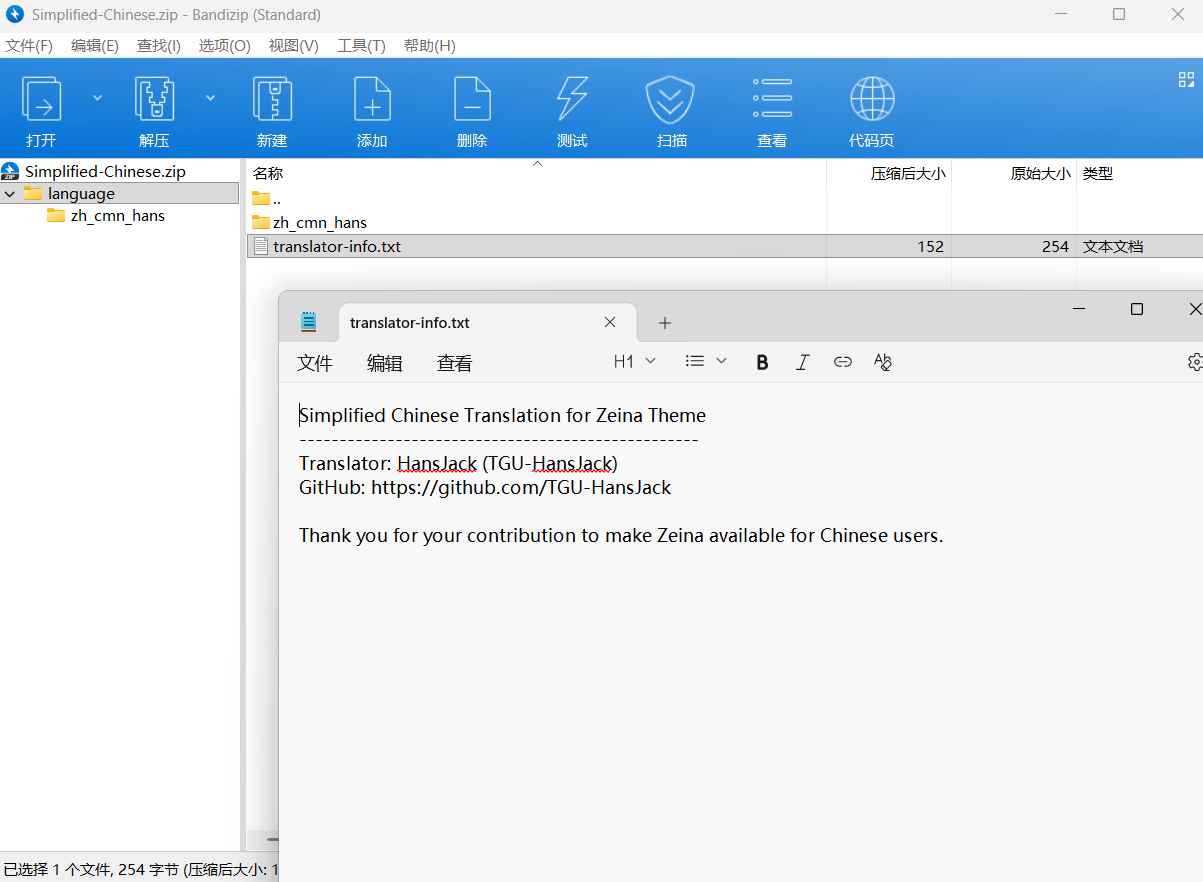This screenshot has width=1203, height=882.
Task: Select zh_cmn_hans folder in tree panel
Action: [117, 216]
